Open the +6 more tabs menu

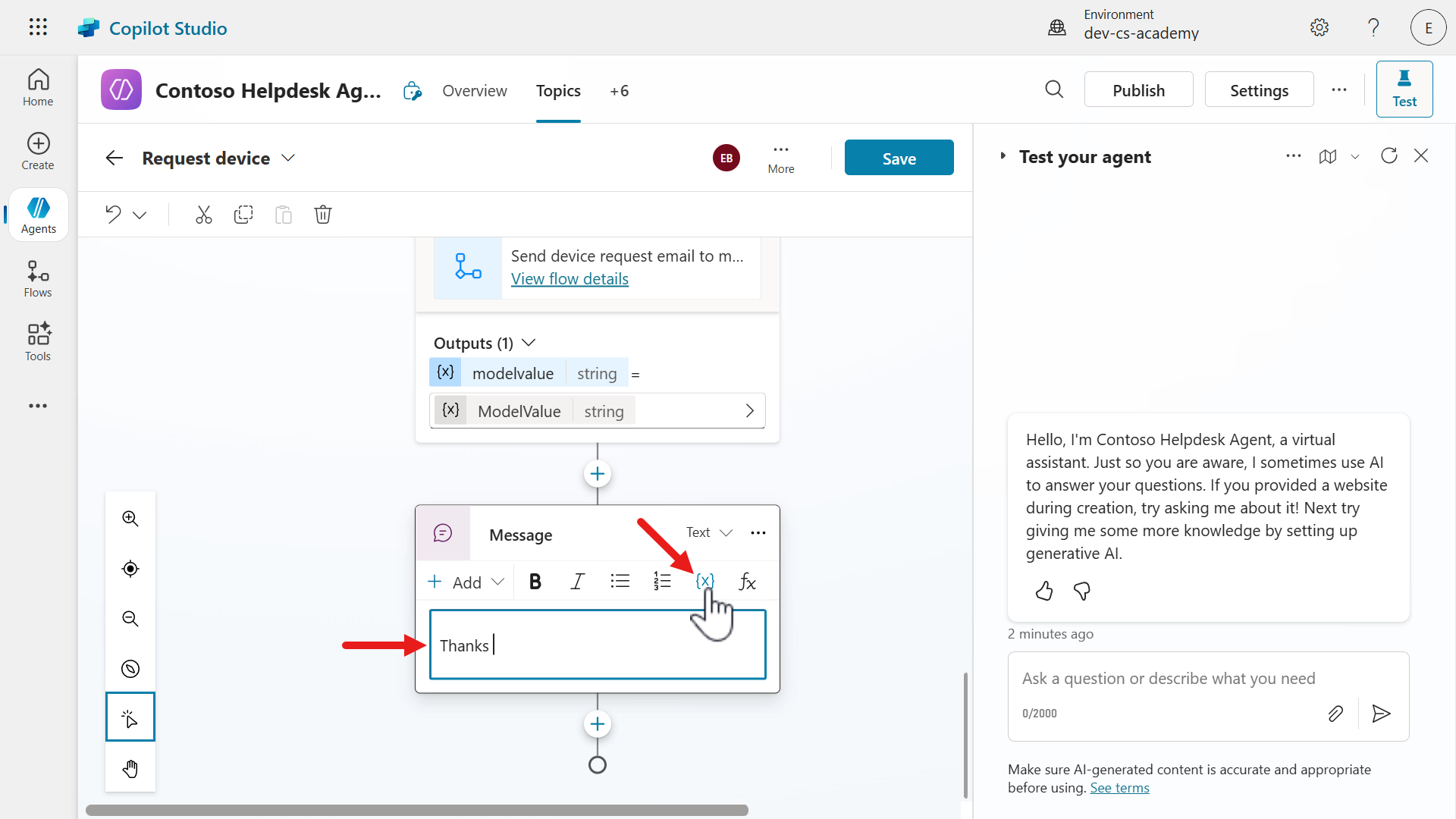point(619,91)
